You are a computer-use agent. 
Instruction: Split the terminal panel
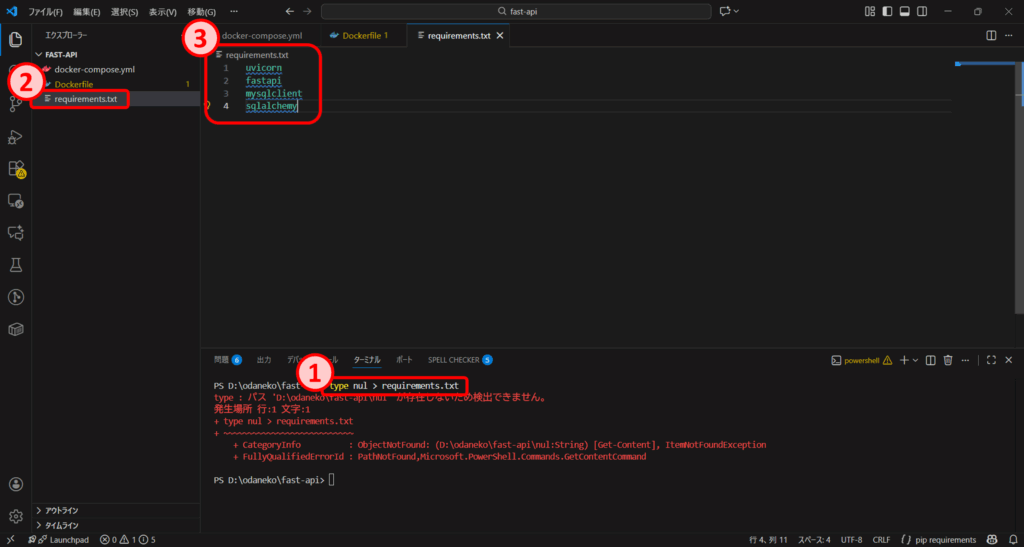click(x=931, y=360)
